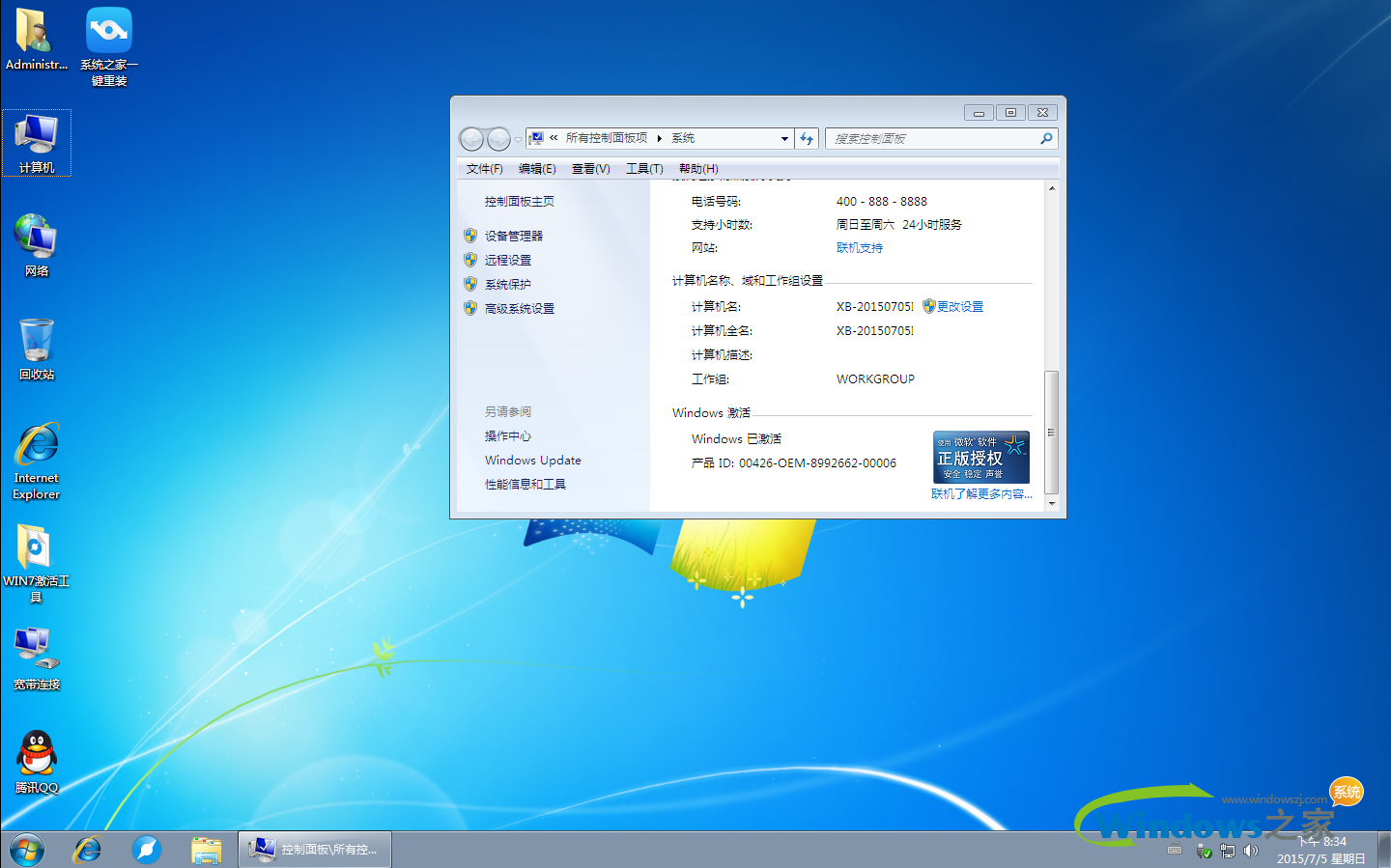Click the 正版授权 genuine license badge
Screen dimensions: 1391x868
(x=980, y=456)
